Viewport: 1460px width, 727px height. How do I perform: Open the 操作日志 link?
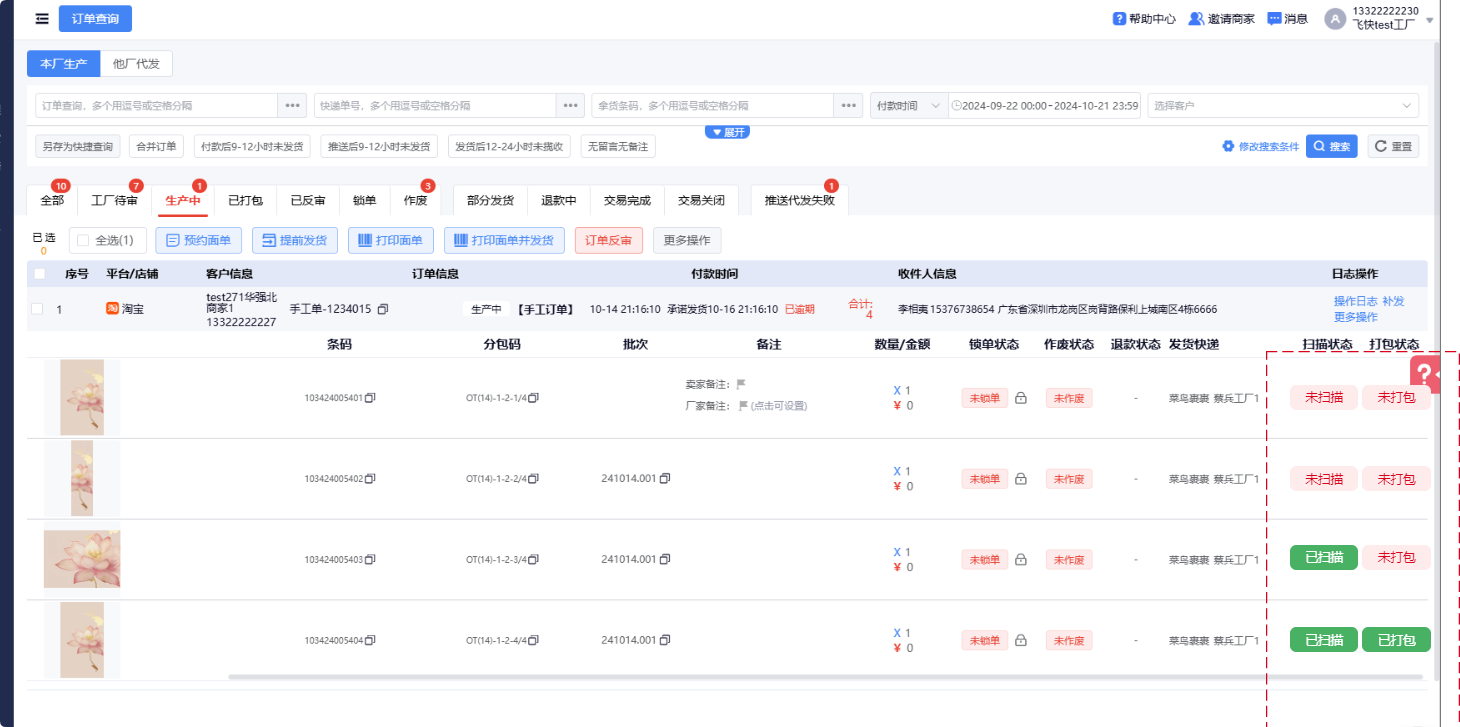pyautogui.click(x=1355, y=301)
